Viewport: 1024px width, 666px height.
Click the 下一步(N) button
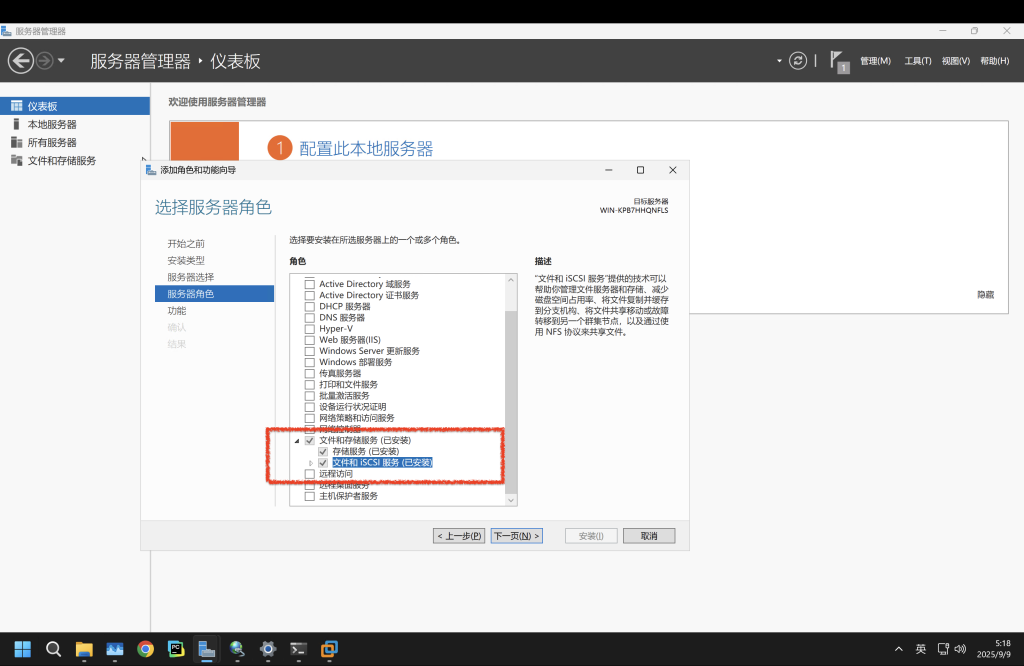[x=516, y=535]
